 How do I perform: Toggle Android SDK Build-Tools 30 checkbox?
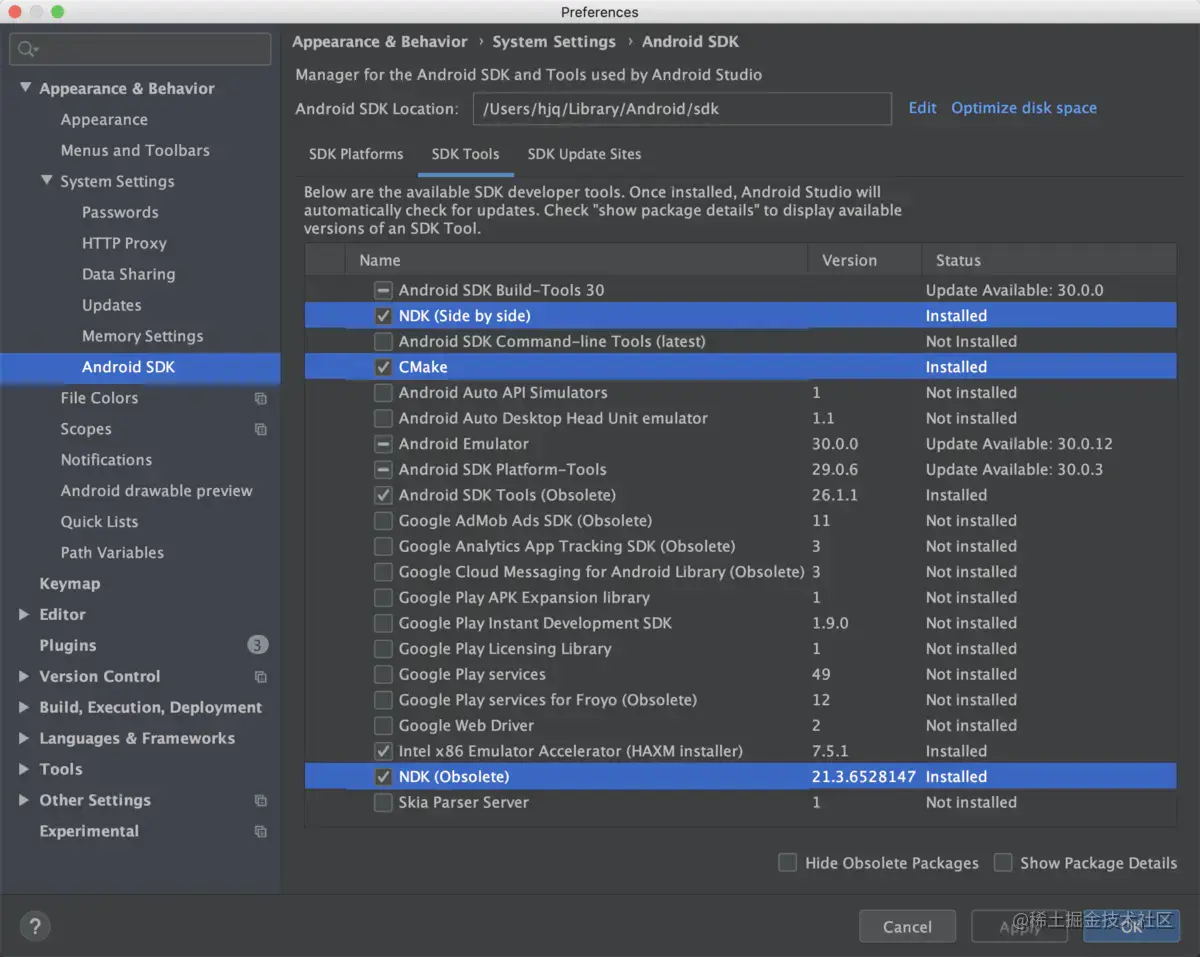[x=383, y=290]
